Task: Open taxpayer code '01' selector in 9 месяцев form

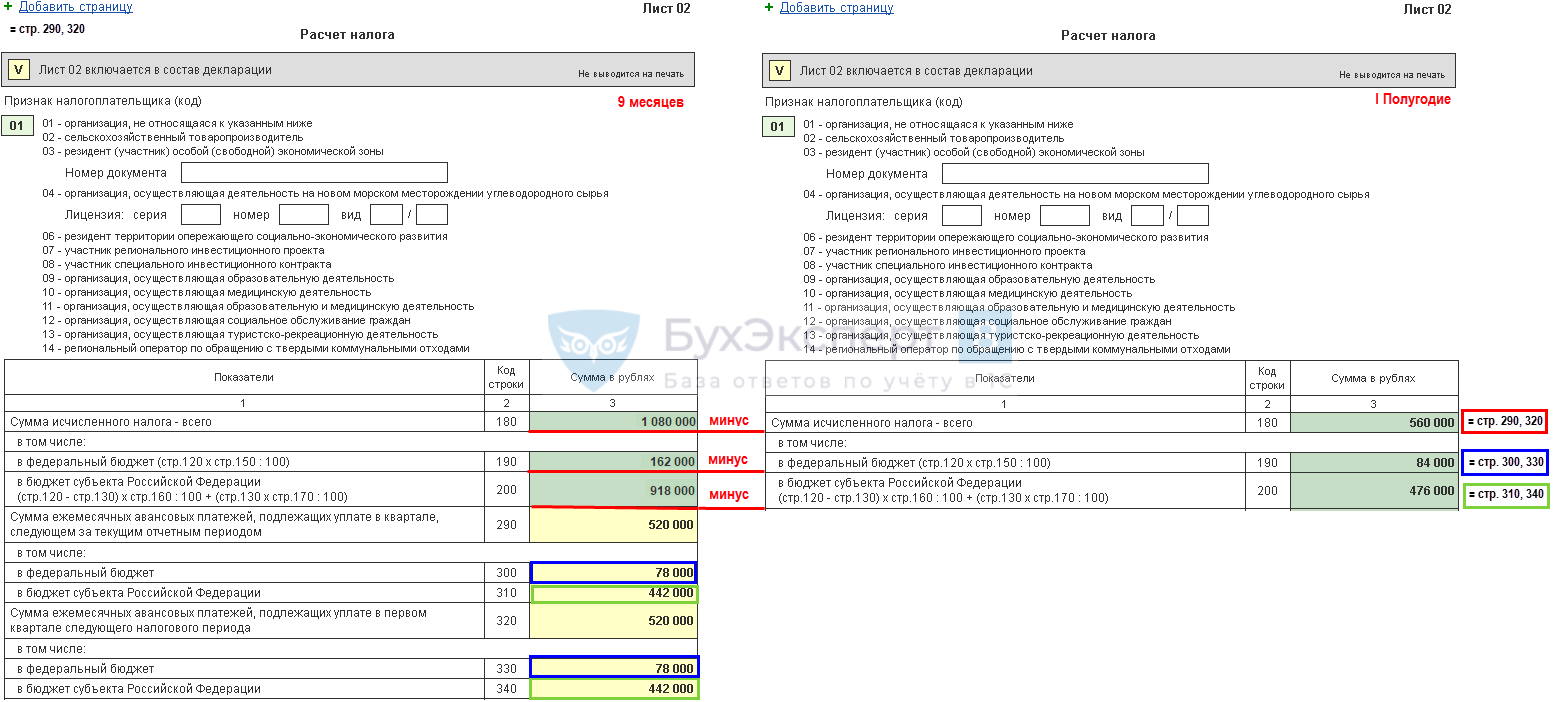Action: pos(18,126)
